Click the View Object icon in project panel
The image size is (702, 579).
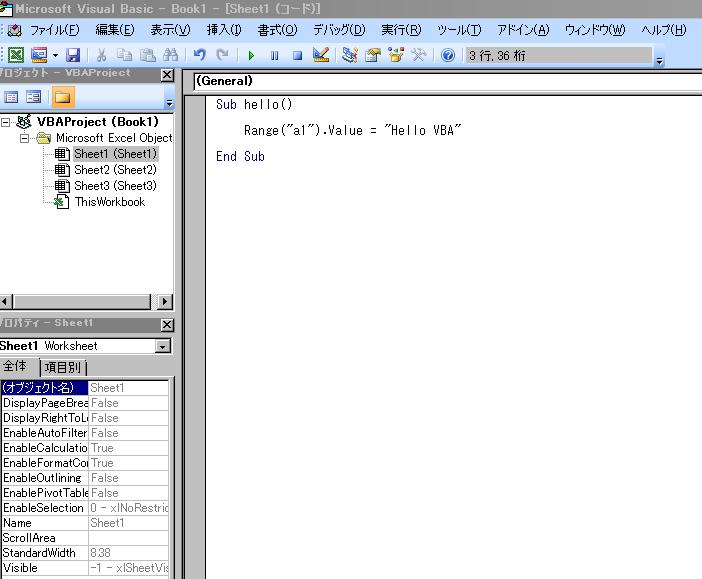coord(34,97)
